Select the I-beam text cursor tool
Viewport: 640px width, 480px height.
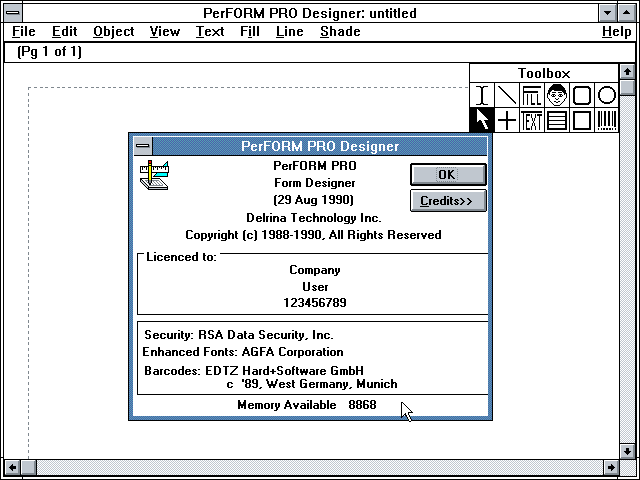(x=482, y=95)
